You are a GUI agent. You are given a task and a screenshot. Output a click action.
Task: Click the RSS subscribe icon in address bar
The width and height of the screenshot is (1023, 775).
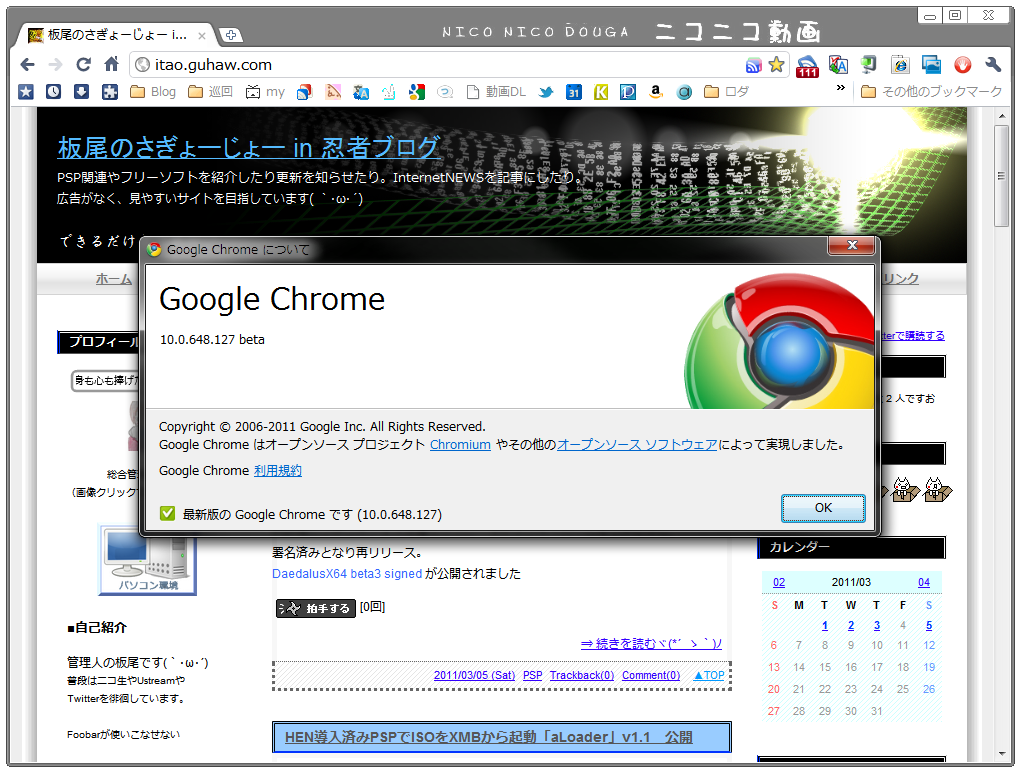click(754, 65)
